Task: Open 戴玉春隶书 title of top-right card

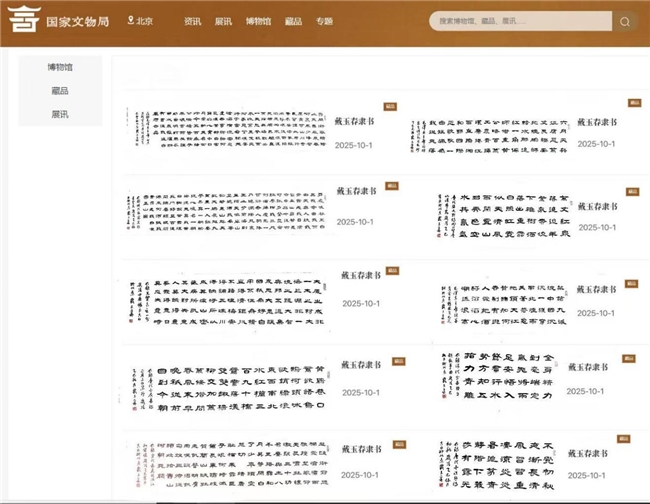Action: pyautogui.click(x=599, y=124)
